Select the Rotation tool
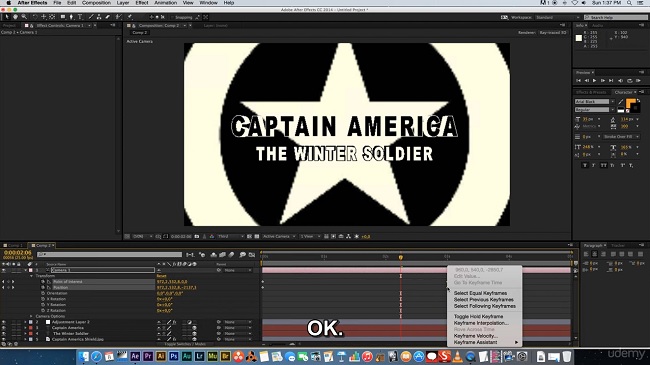 [35, 17]
